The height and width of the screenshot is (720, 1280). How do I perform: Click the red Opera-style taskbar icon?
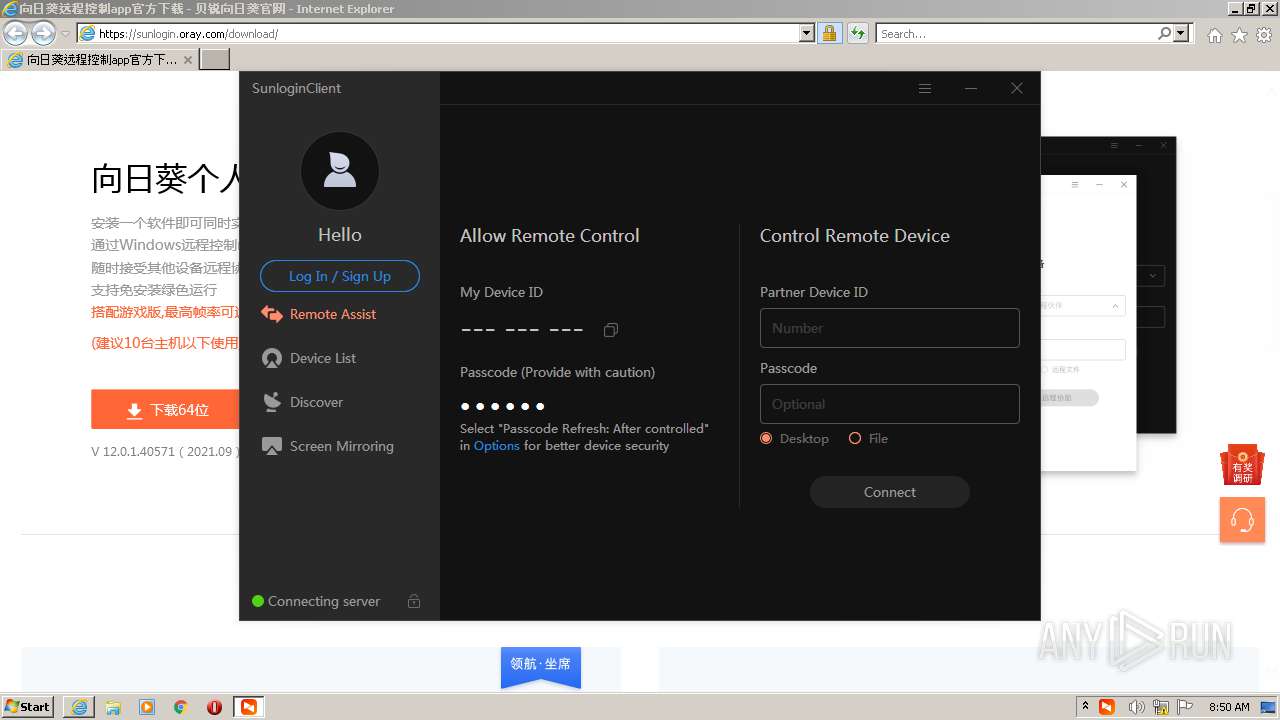tap(214, 707)
